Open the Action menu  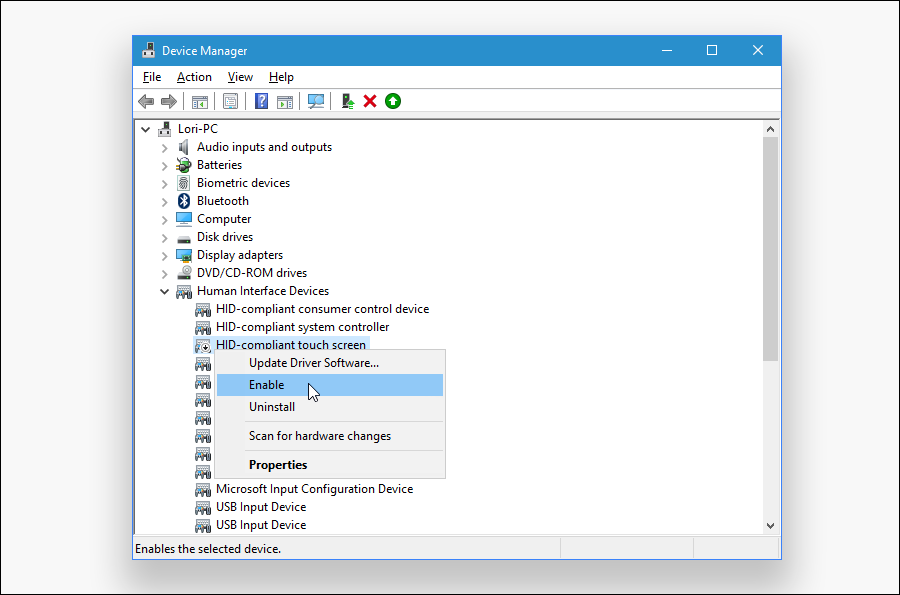click(194, 77)
